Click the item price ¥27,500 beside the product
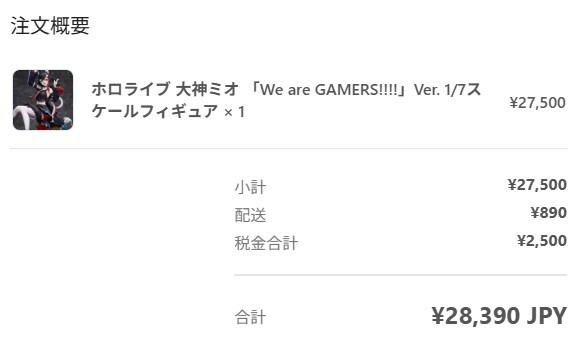Screen dimensions: 581x363 tap(538, 103)
